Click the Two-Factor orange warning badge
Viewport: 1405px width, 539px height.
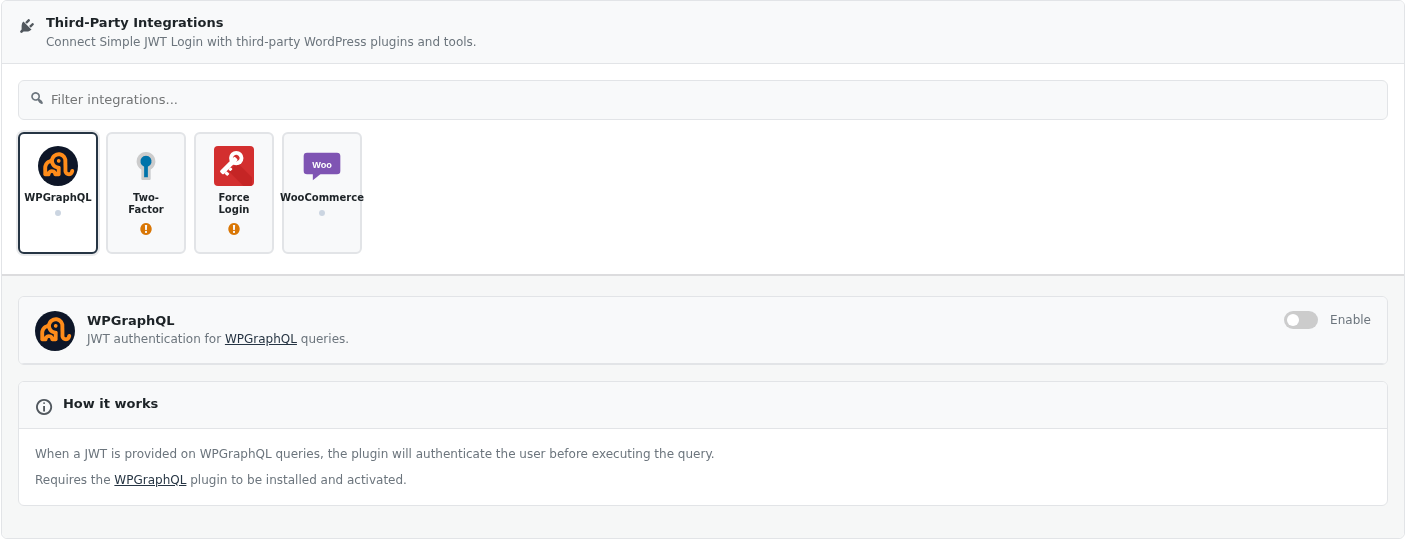(x=146, y=229)
